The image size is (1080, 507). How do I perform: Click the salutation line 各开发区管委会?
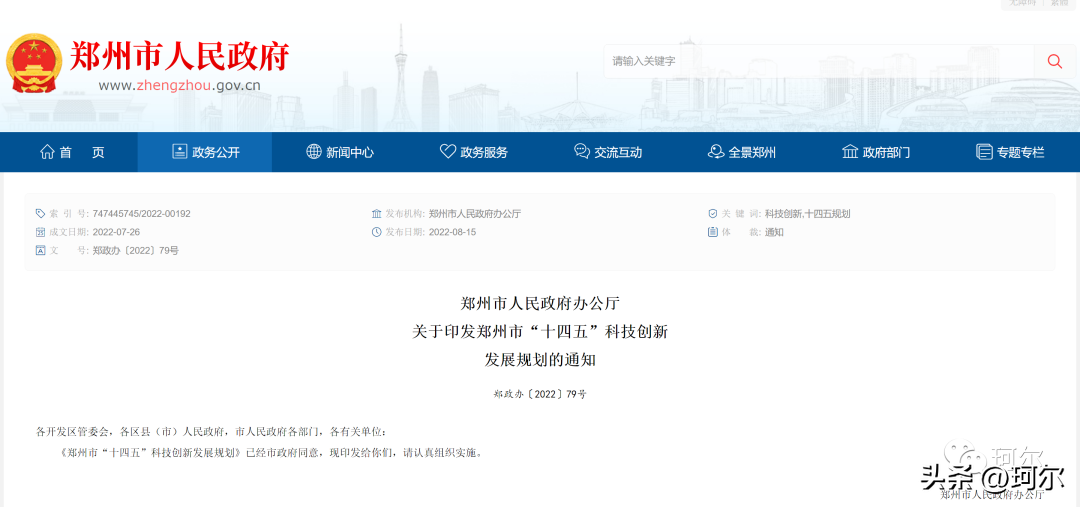point(211,433)
